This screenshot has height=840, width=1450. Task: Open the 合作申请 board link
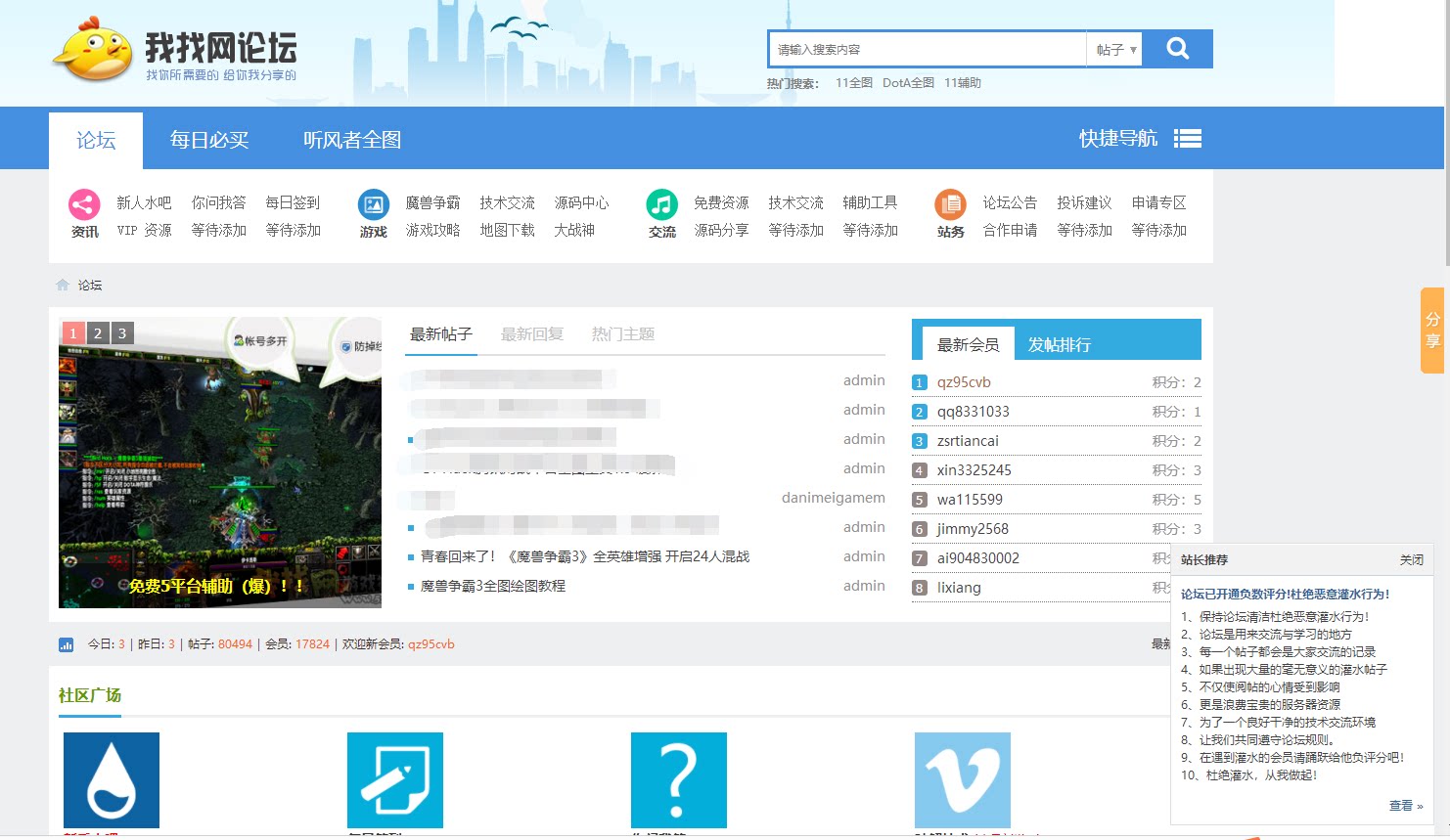click(x=1010, y=230)
